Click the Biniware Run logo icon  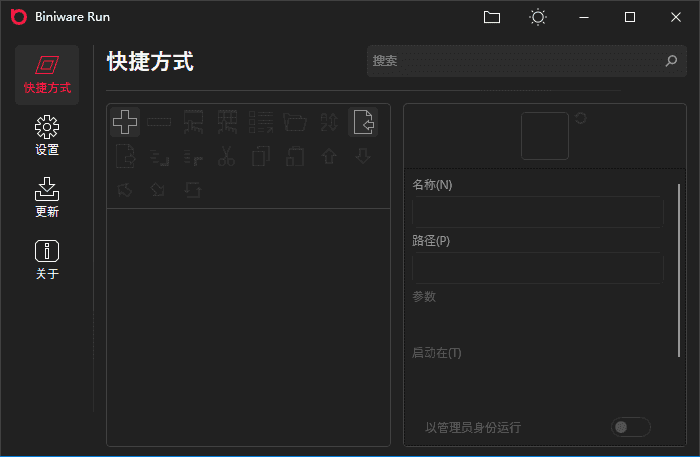[19, 17]
